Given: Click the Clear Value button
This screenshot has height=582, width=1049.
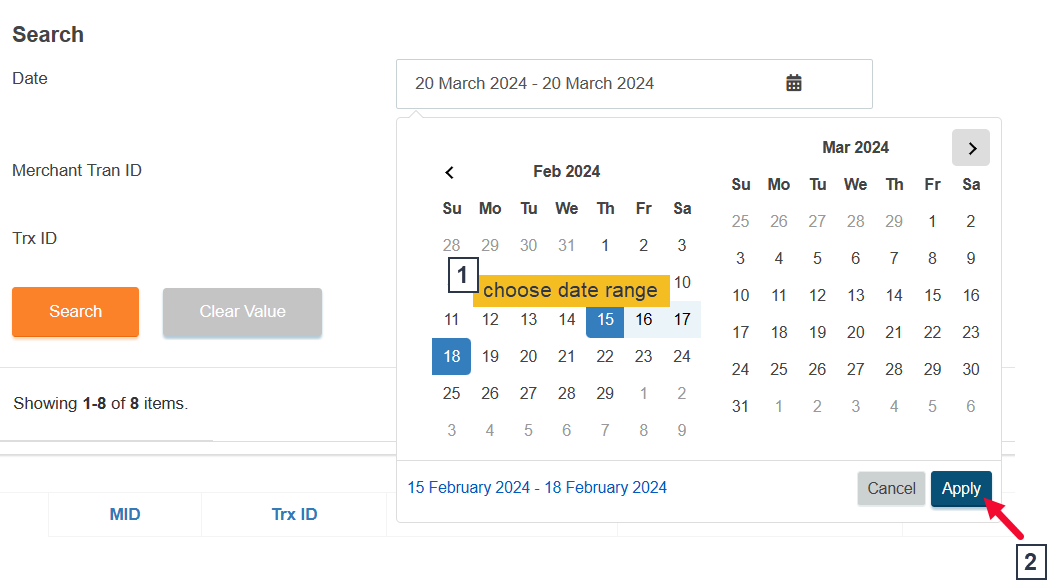Looking at the screenshot, I should 242,312.
